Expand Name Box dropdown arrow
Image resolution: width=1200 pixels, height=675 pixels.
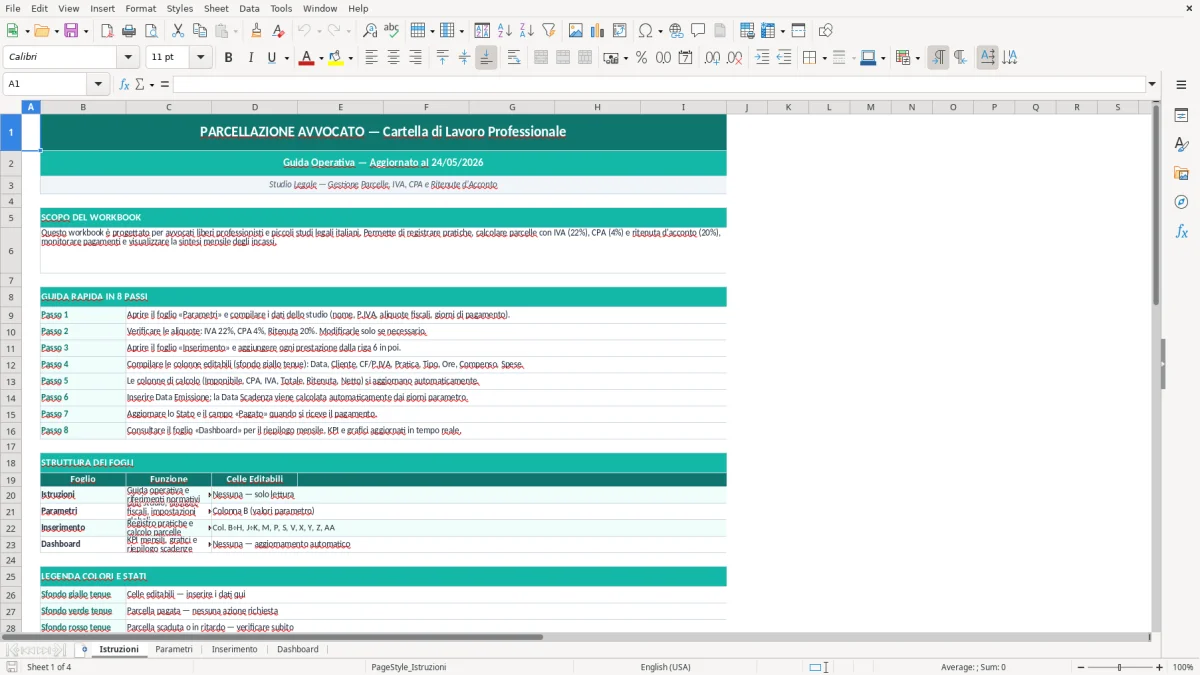click(x=98, y=84)
